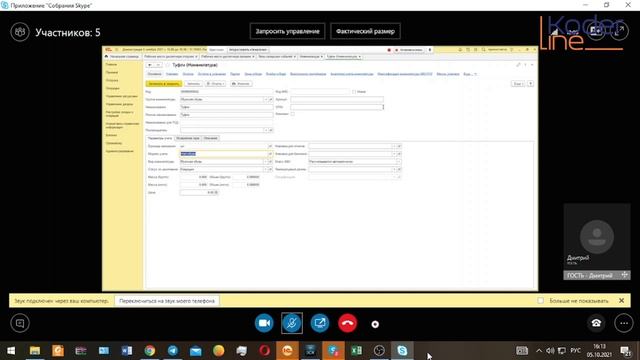Select Описание tab in shared 1C form
Viewport: 640px width, 360px height.
click(x=211, y=138)
